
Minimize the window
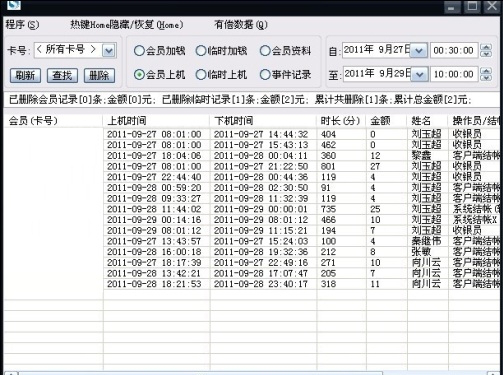click(x=452, y=6)
